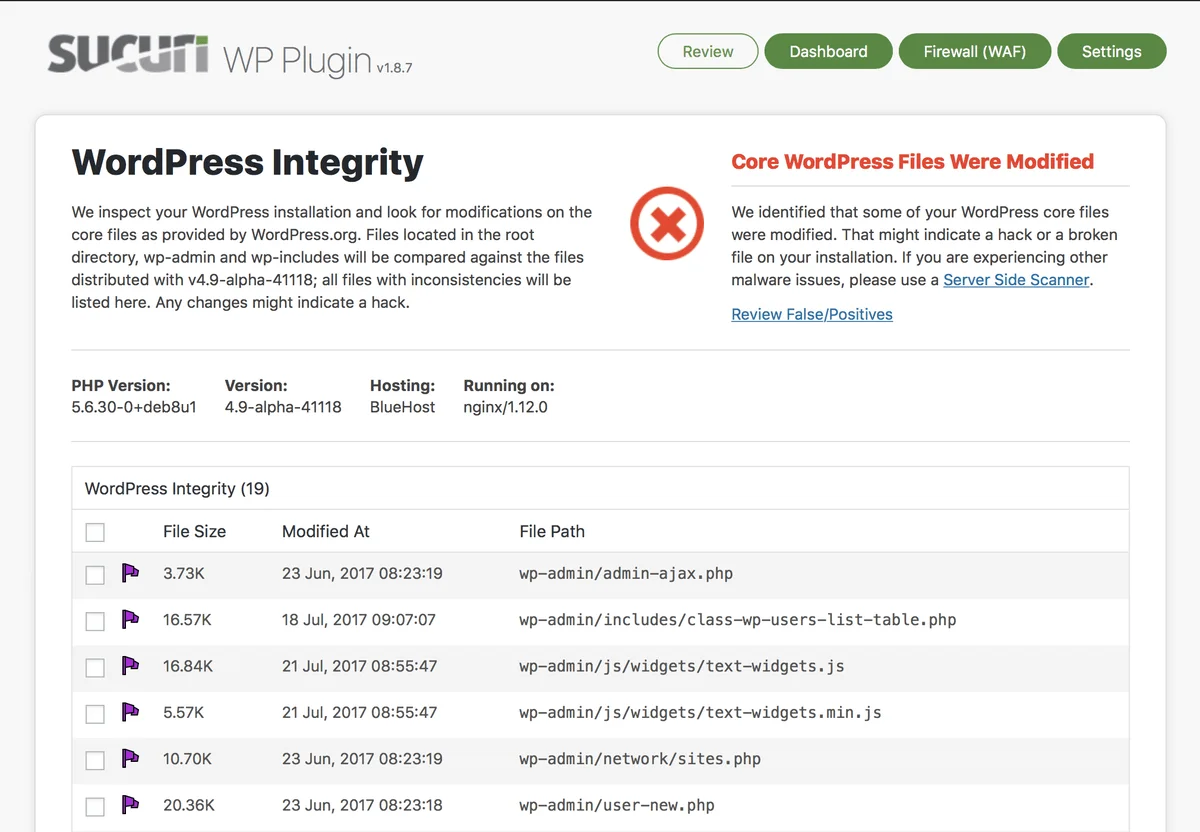Switch to the Firewall (WAF) section
The width and height of the screenshot is (1200, 832).
(974, 50)
